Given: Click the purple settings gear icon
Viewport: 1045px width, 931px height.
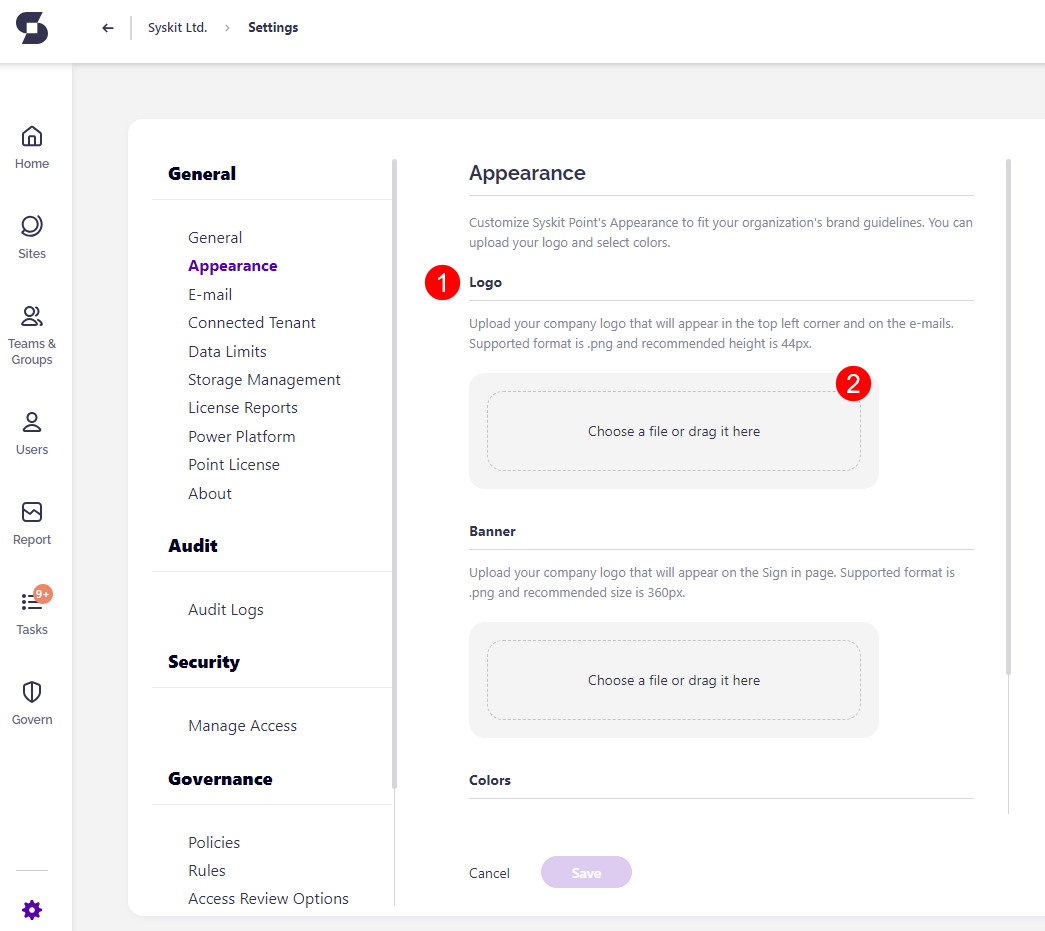Looking at the screenshot, I should tap(32, 910).
